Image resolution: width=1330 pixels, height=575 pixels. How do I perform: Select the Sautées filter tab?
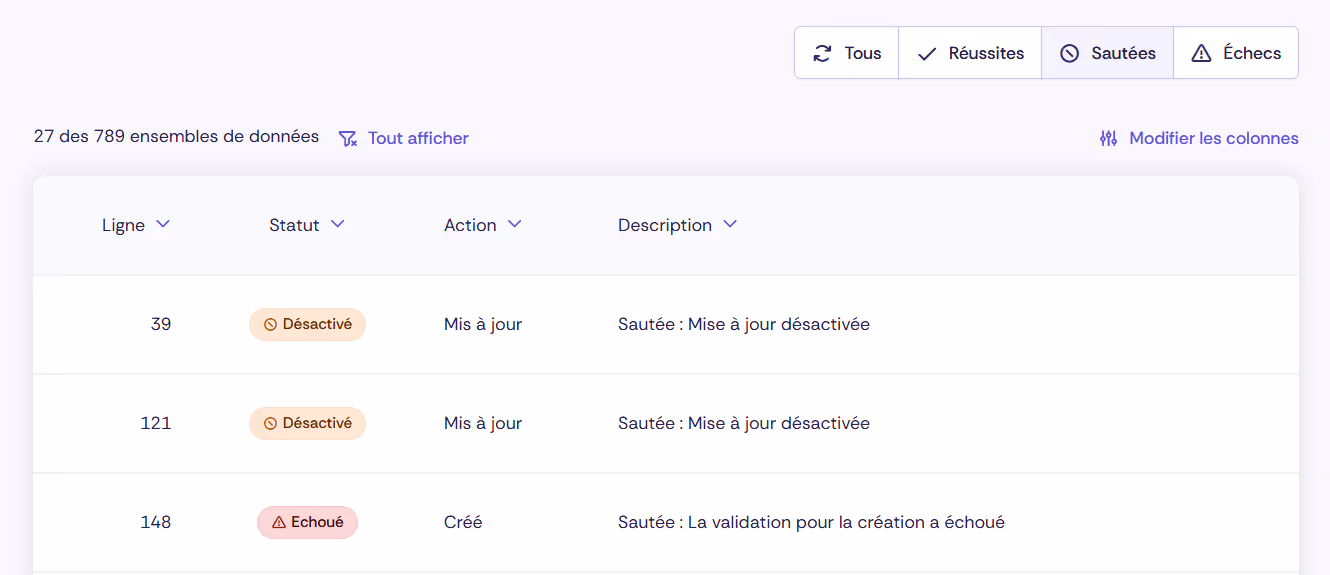pyautogui.click(x=1107, y=53)
